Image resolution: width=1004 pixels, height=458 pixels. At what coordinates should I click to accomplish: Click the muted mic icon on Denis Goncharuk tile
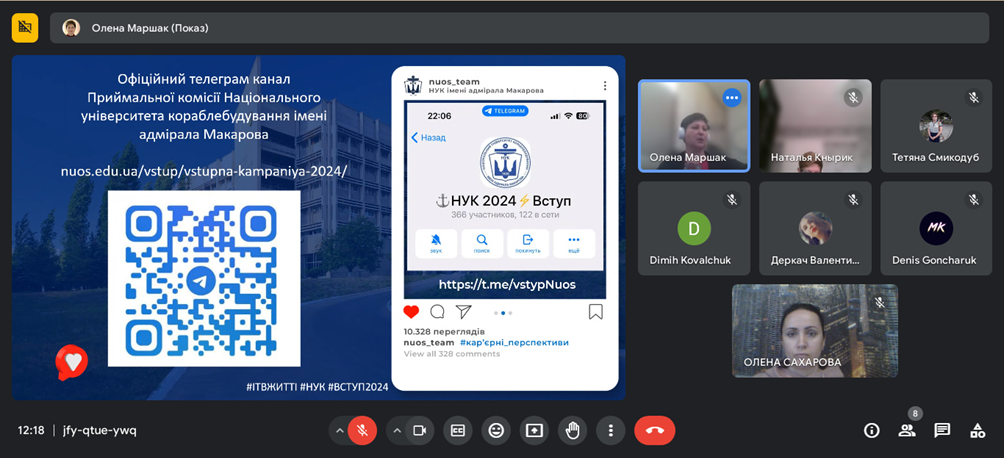point(973,200)
